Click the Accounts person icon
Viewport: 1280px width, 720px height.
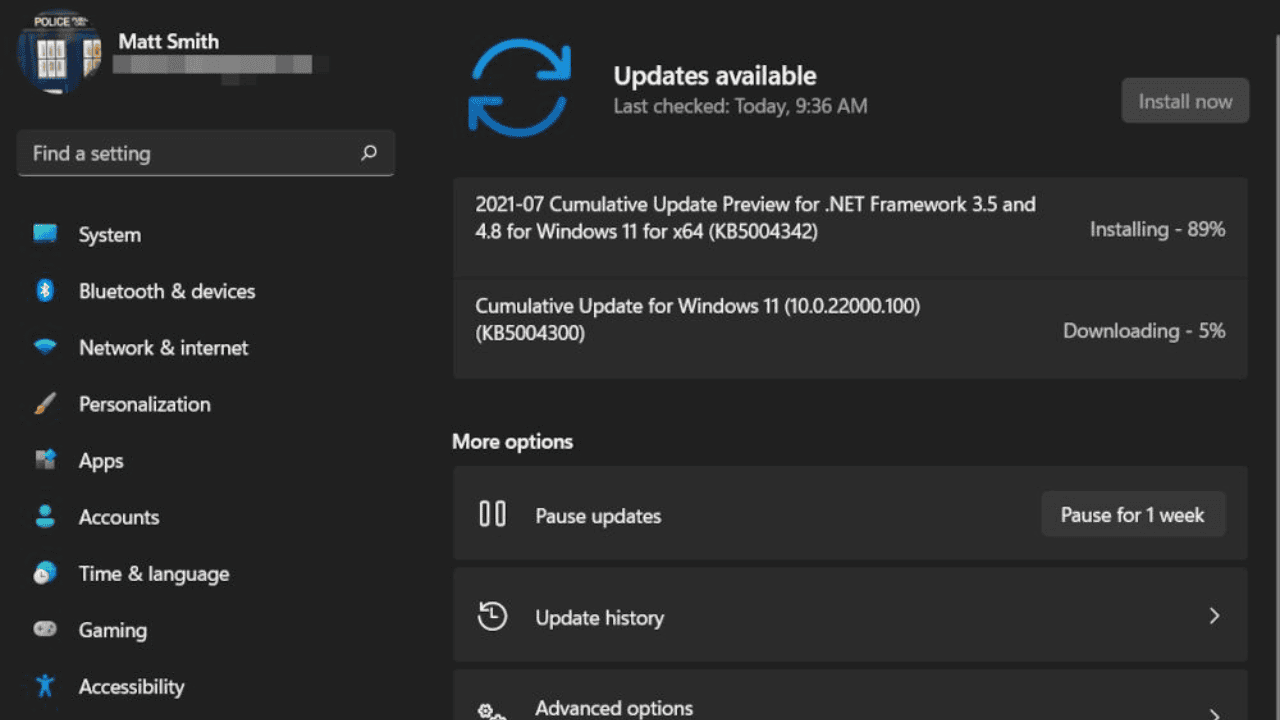[45, 517]
